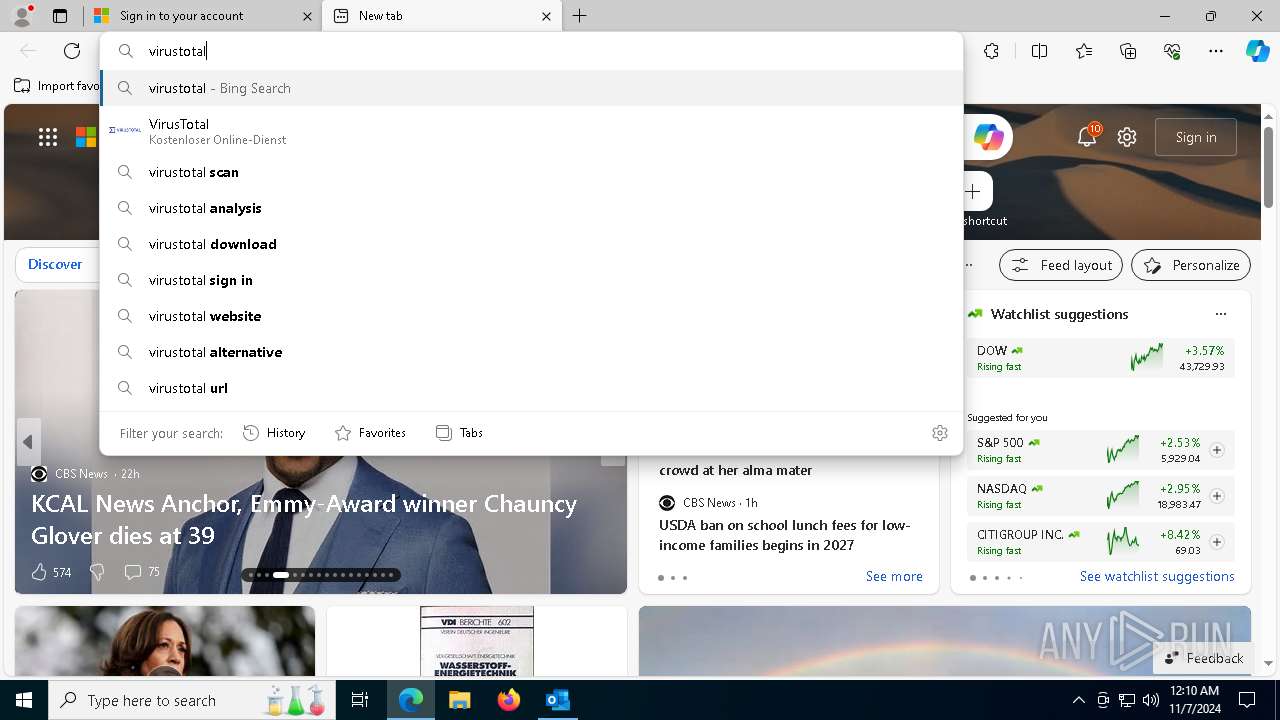Refresh the page with the reload icon
The image size is (1280, 720).
coord(72,51)
